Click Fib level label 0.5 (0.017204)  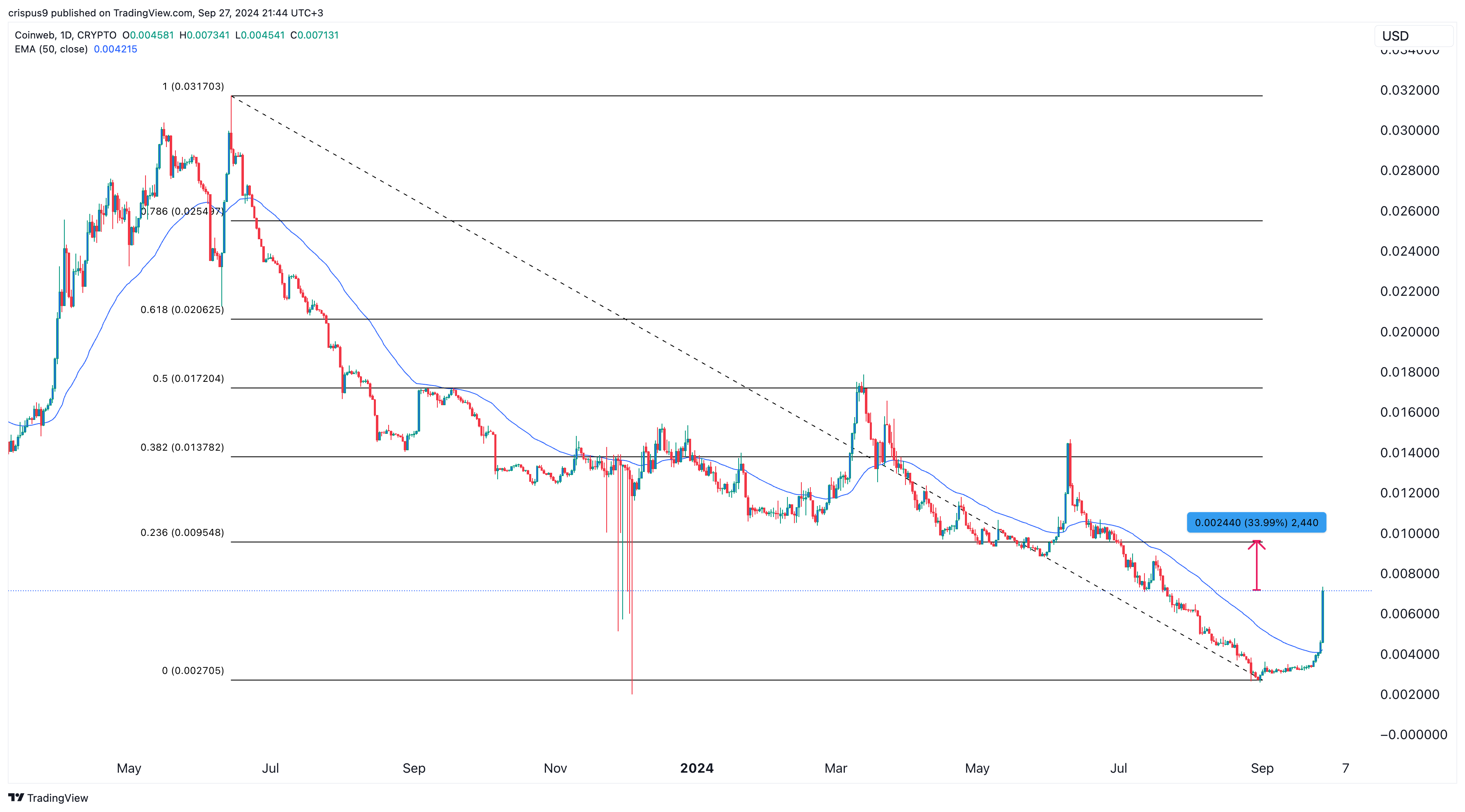[188, 379]
